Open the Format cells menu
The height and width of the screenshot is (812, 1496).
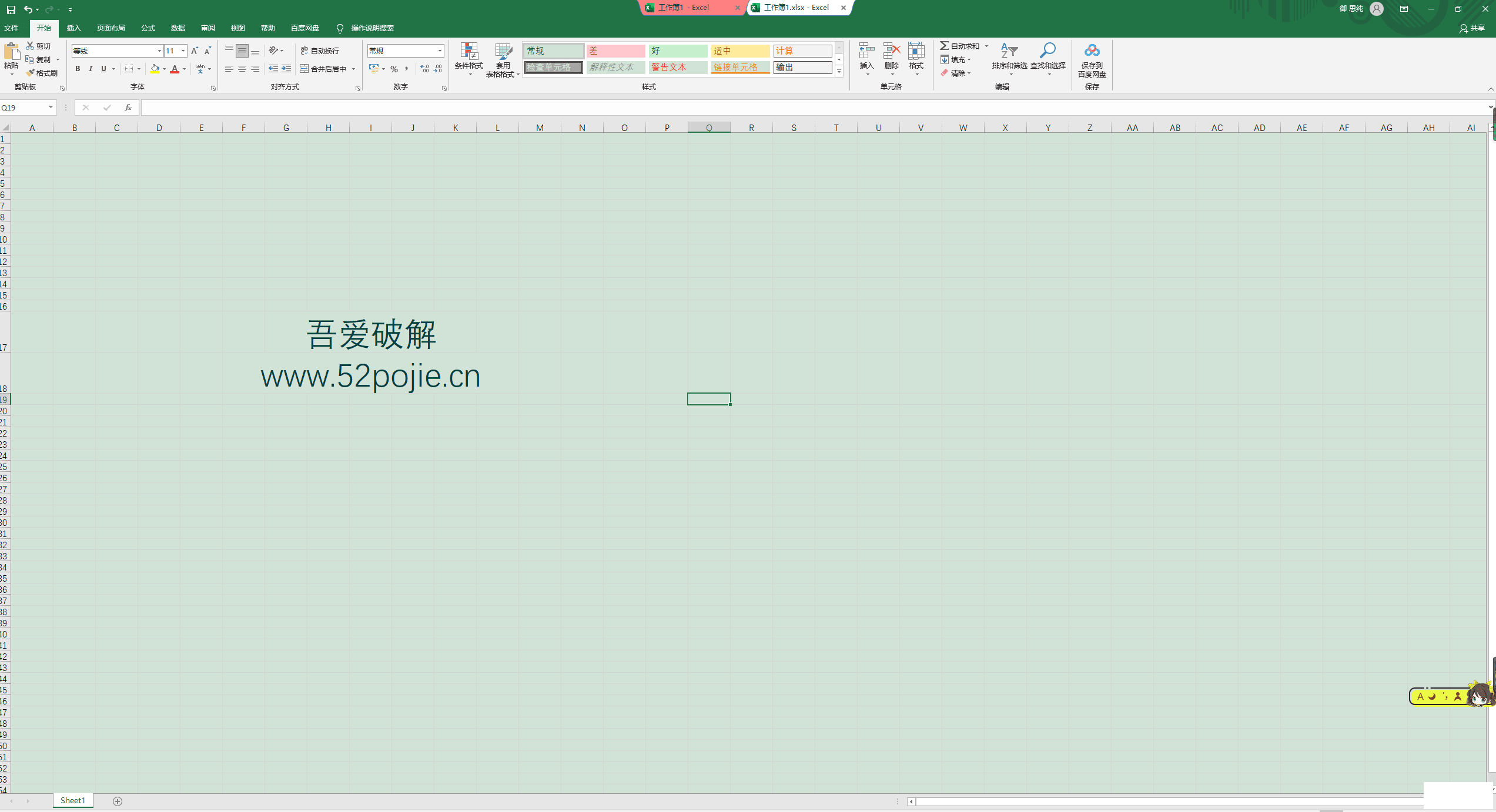tap(916, 59)
